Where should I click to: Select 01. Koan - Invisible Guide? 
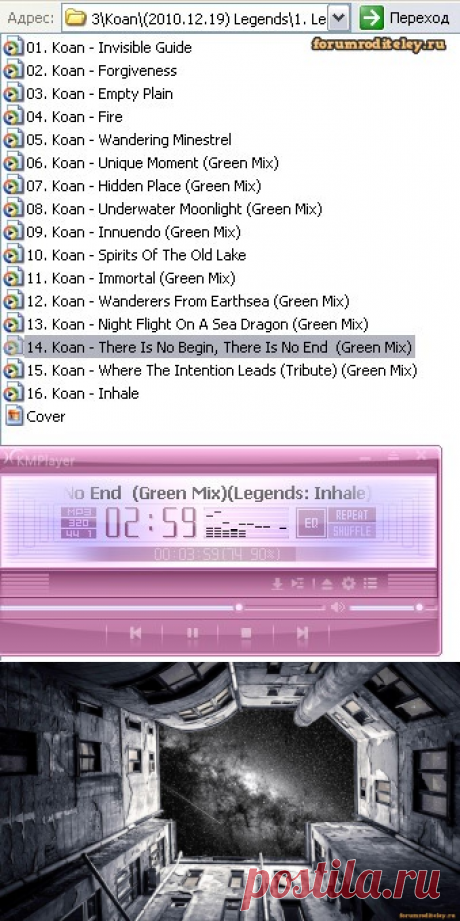(x=98, y=48)
